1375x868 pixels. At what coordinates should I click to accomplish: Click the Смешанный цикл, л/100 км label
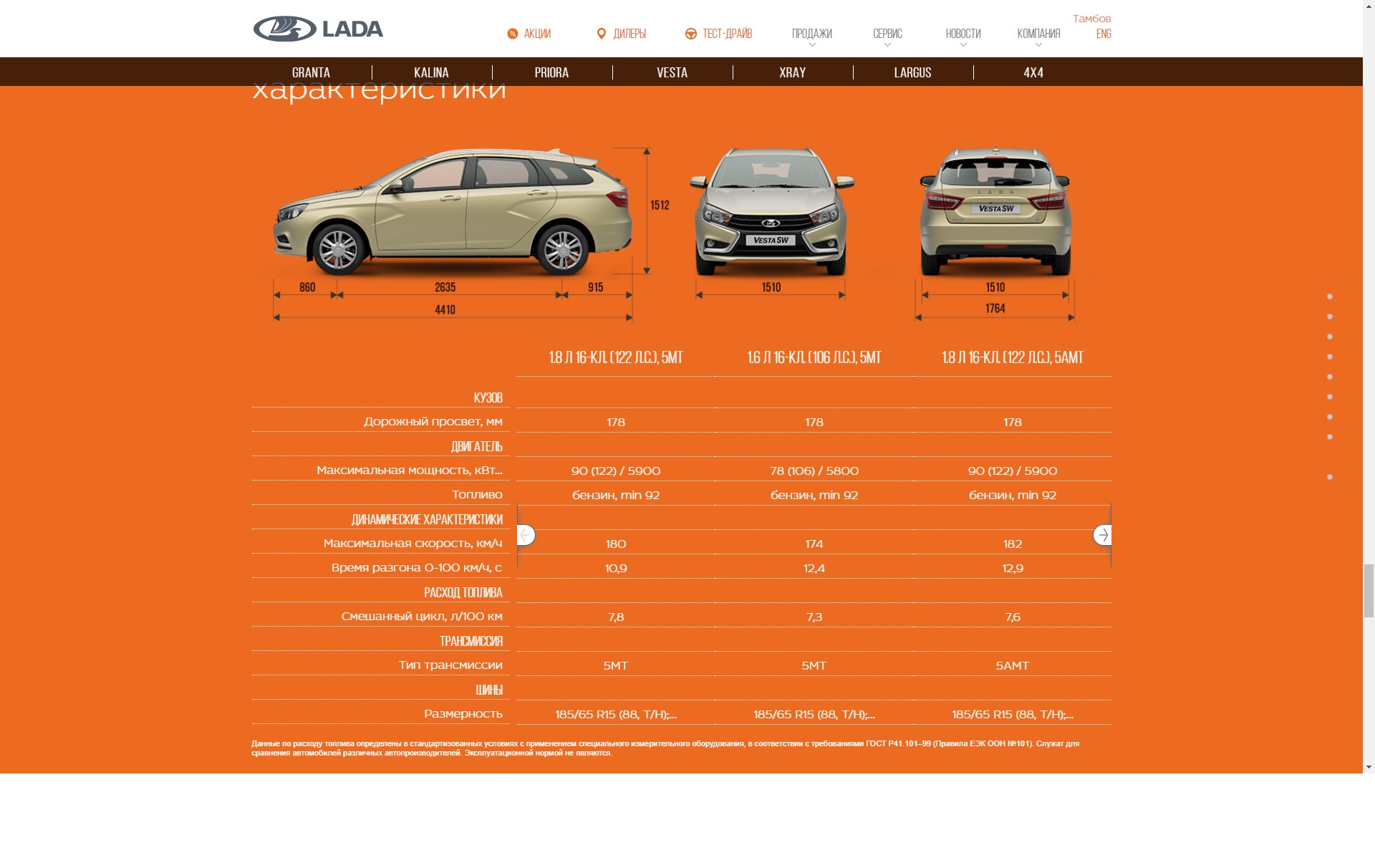click(422, 616)
